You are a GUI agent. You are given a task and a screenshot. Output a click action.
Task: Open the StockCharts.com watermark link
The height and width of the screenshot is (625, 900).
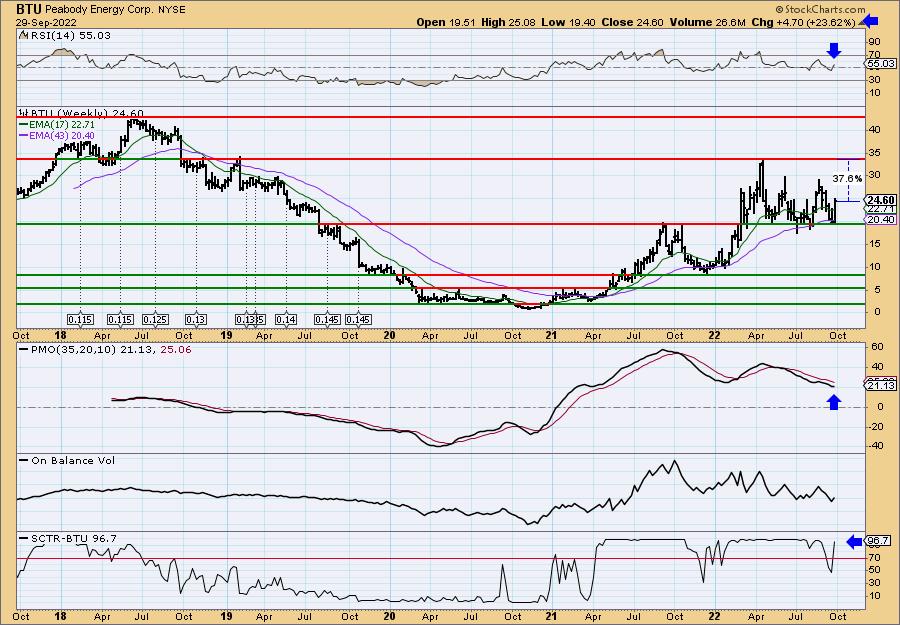[x=820, y=9]
